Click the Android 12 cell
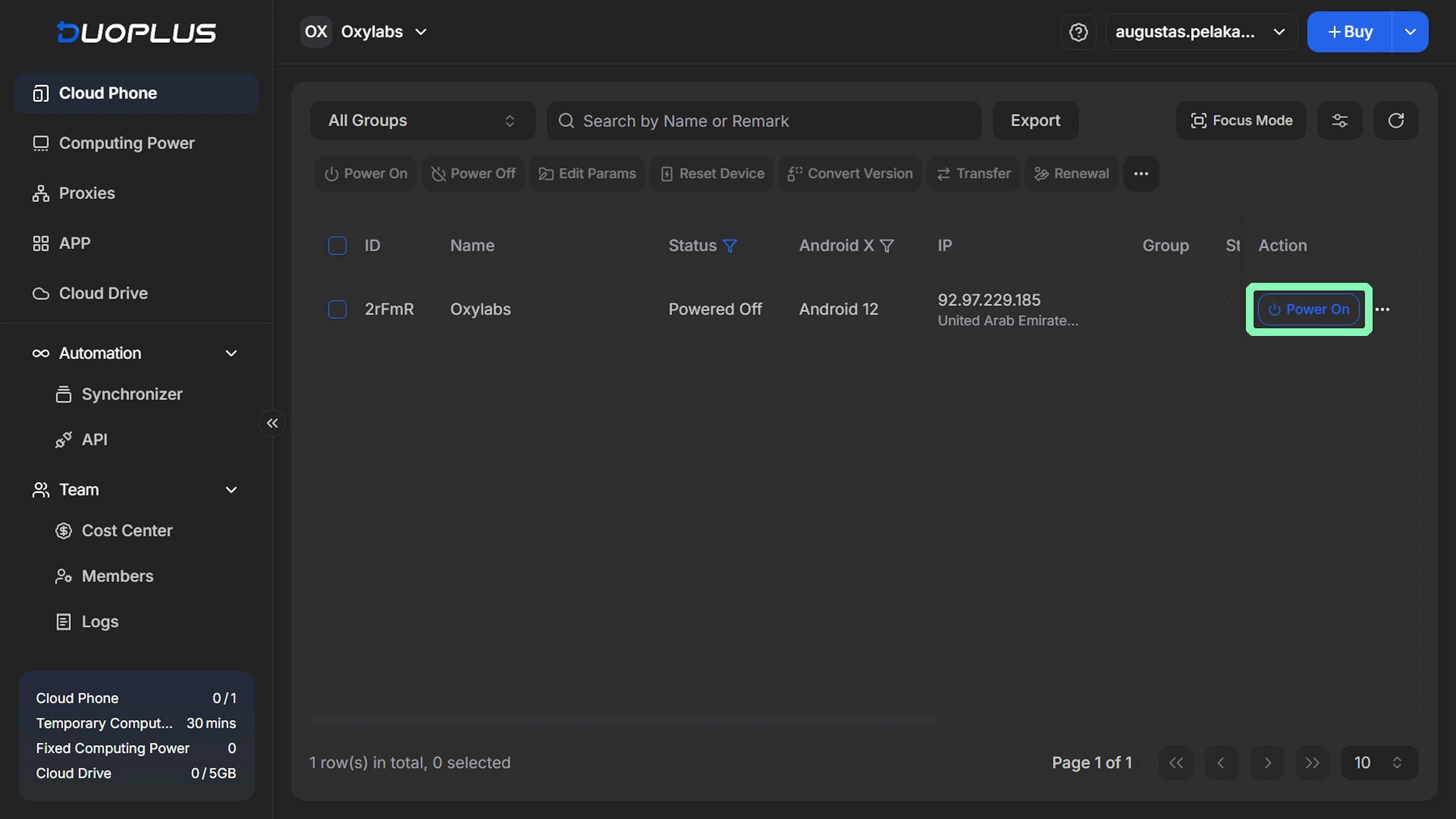Viewport: 1456px width, 819px height. coord(838,309)
